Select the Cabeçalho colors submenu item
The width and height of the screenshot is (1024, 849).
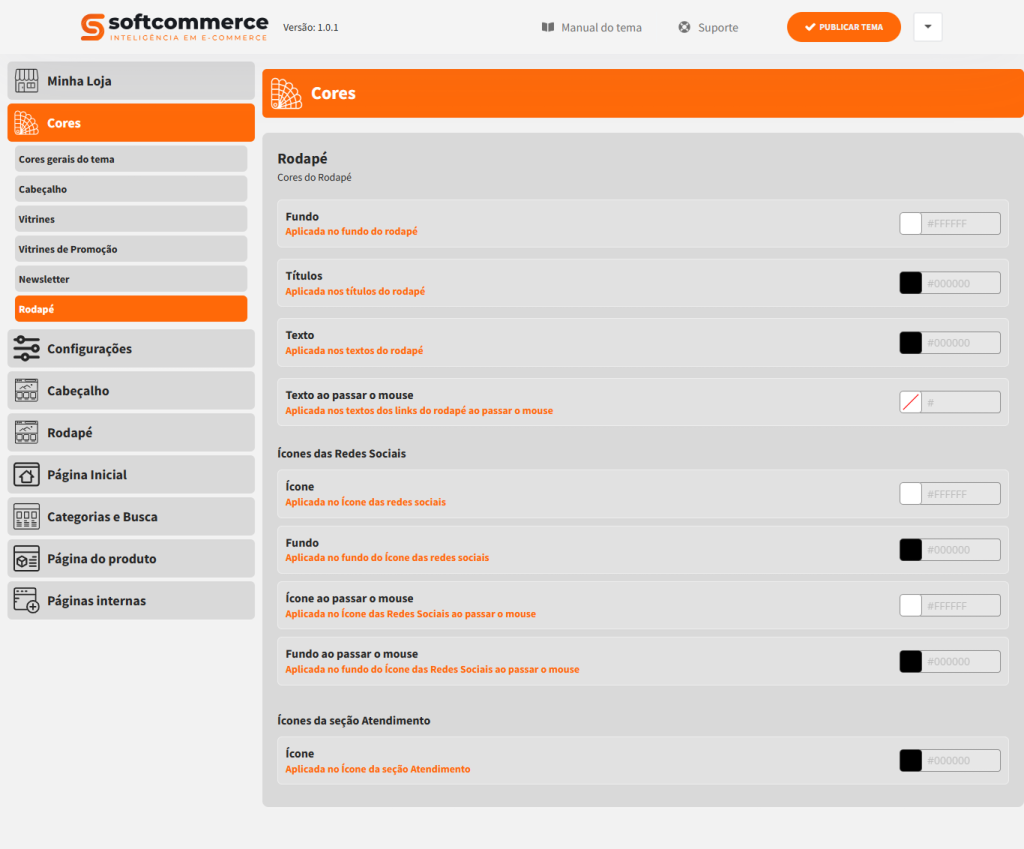click(x=131, y=189)
